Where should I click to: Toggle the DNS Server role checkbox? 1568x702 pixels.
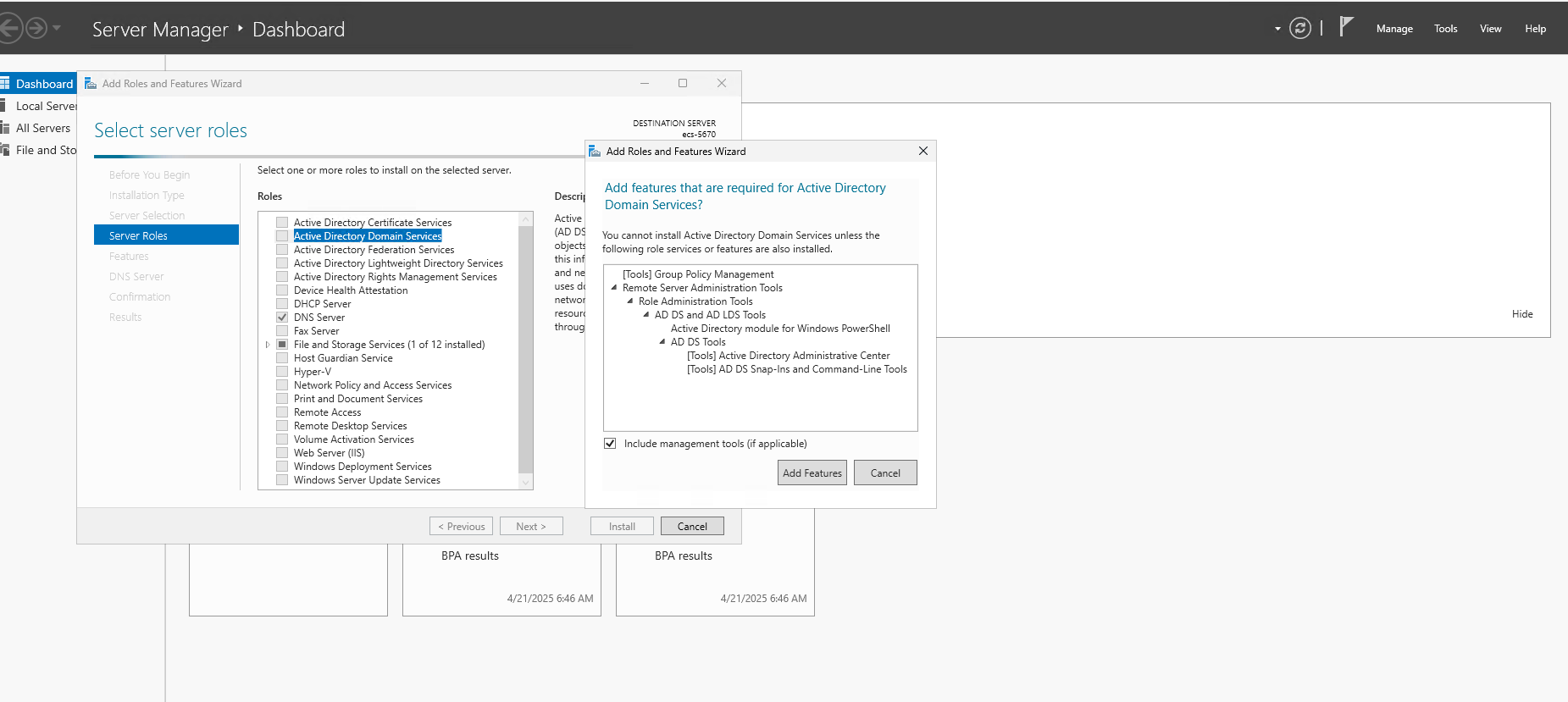[x=282, y=318]
